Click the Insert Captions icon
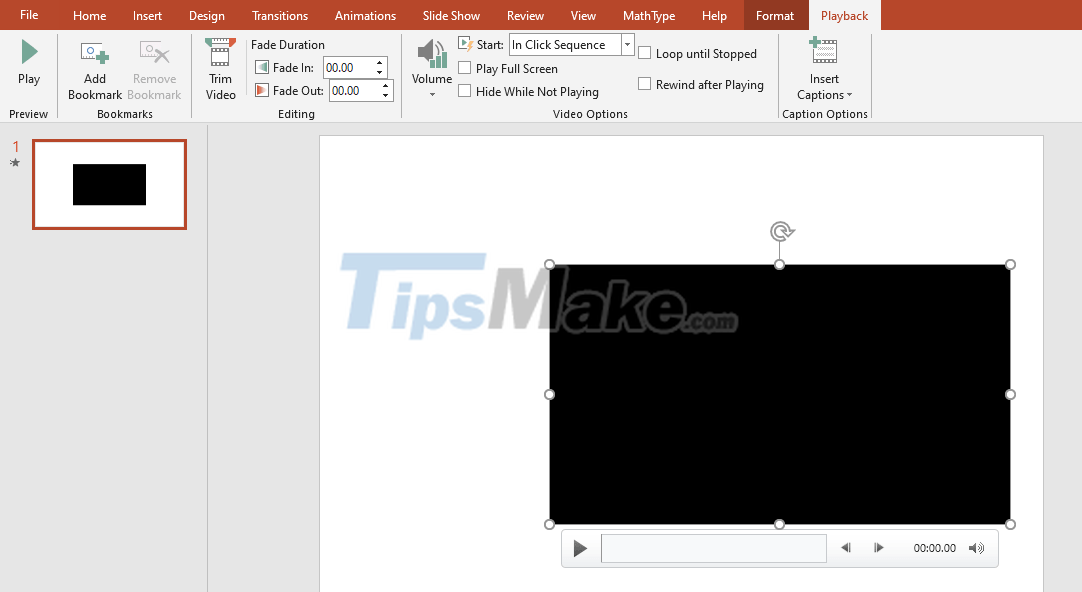This screenshot has height=592, width=1082. (x=823, y=50)
